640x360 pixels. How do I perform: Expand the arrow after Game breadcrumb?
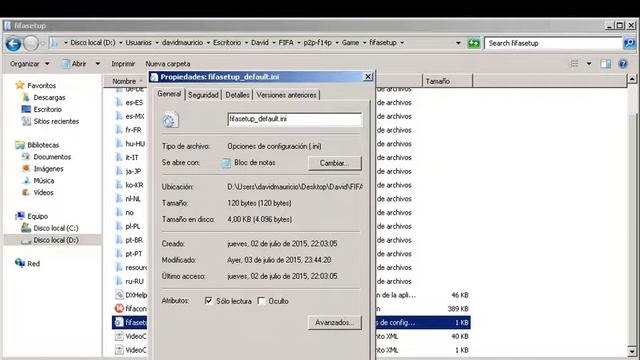coord(364,42)
